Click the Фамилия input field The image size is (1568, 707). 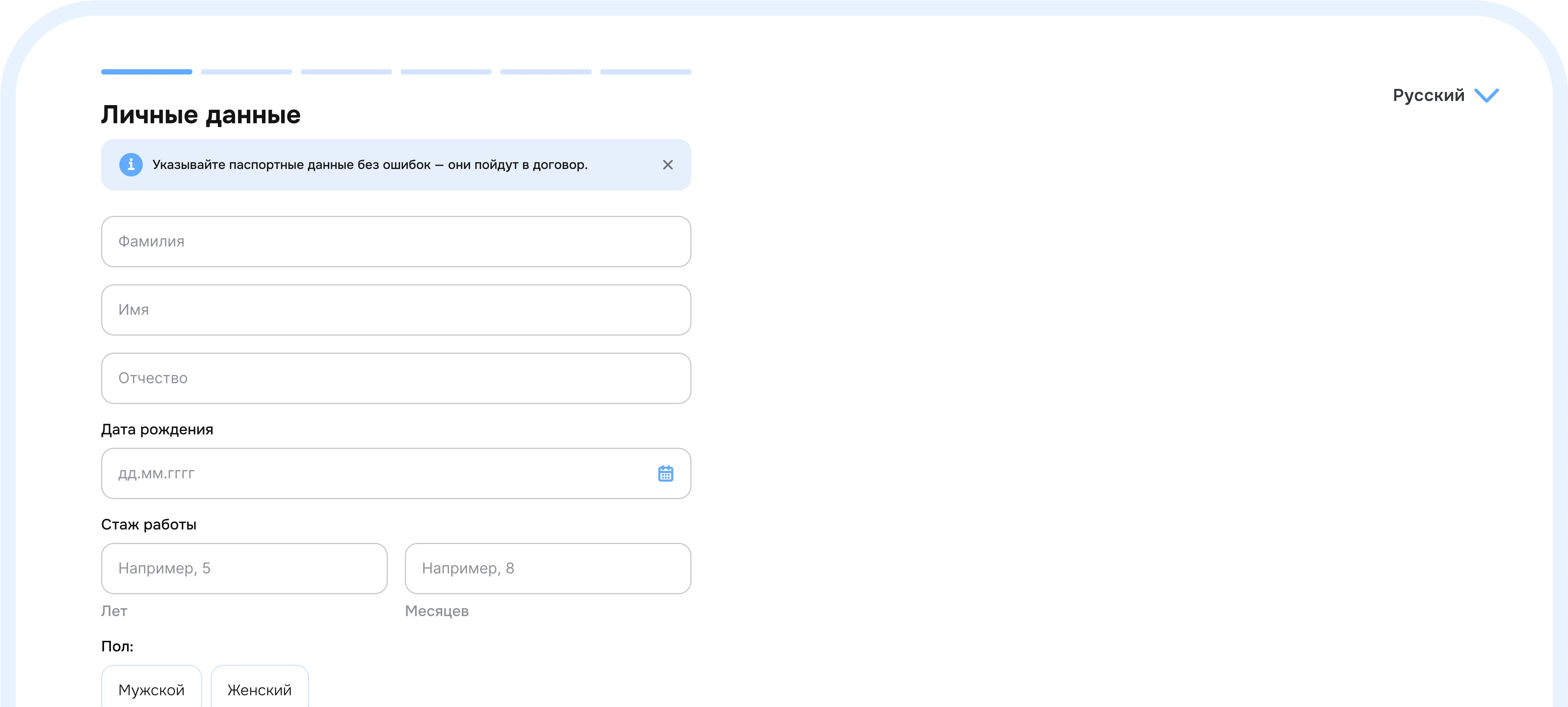[x=396, y=242]
